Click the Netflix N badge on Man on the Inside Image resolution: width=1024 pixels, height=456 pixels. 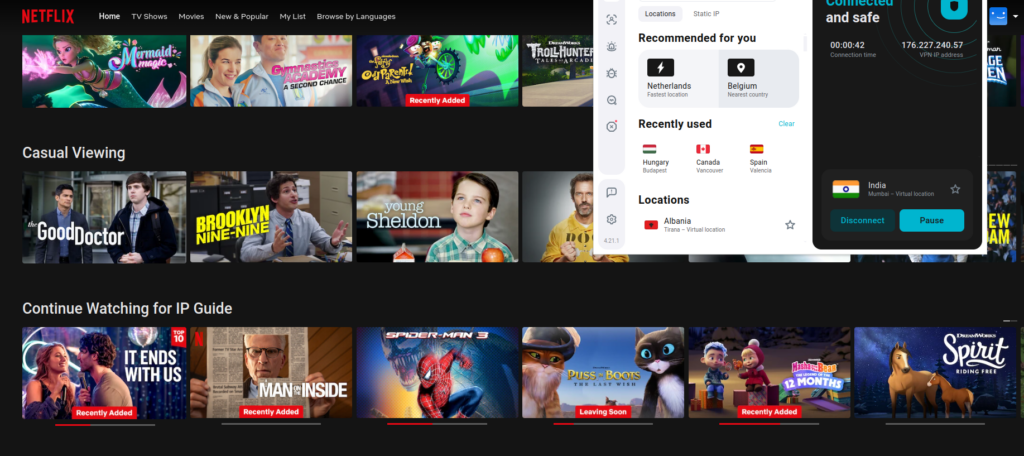(198, 338)
